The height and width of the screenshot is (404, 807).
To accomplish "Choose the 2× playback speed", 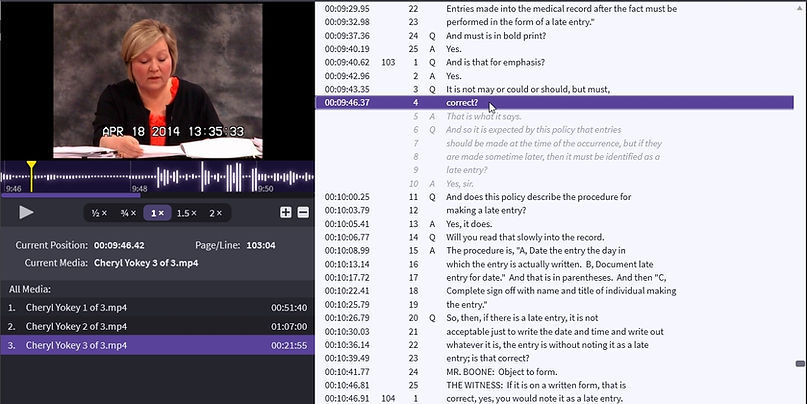I will (216, 213).
